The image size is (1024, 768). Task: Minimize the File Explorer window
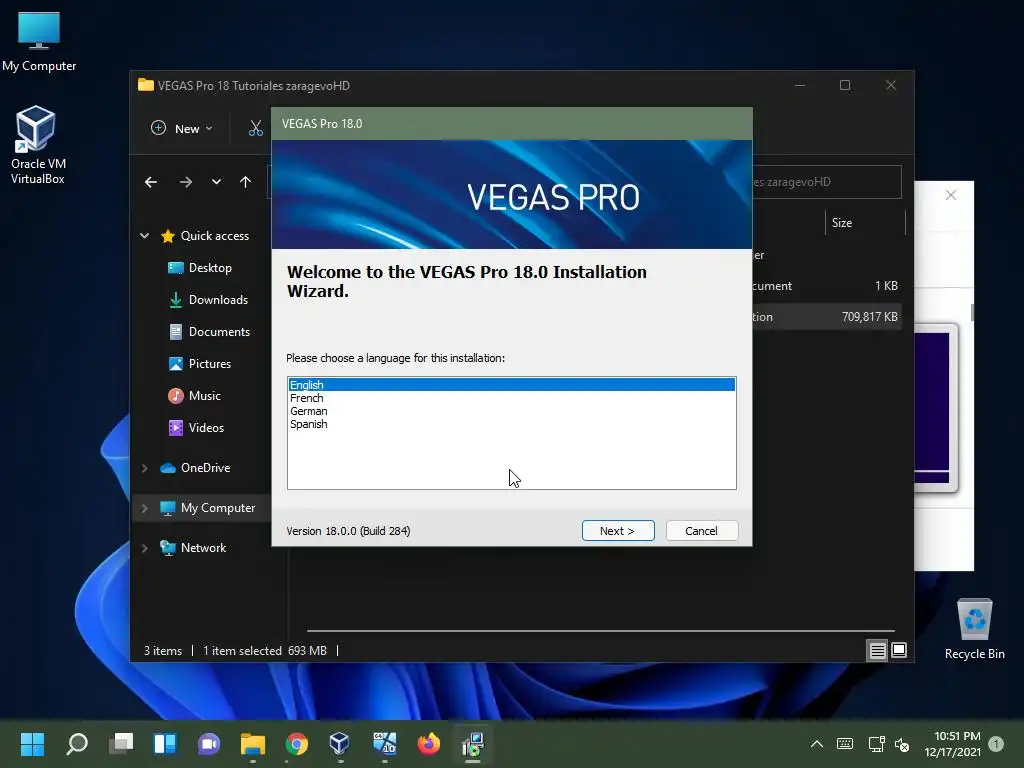pos(800,86)
